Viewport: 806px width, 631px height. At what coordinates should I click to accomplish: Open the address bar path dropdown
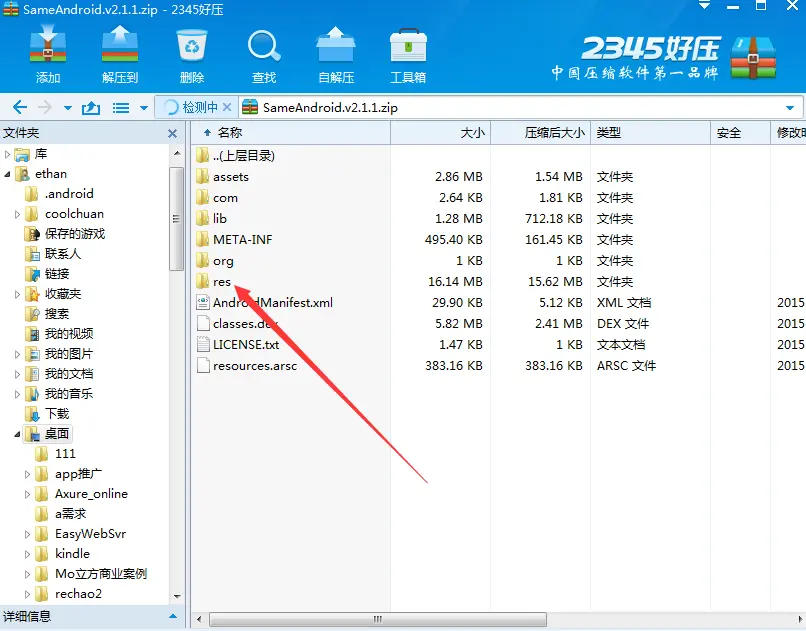click(790, 108)
